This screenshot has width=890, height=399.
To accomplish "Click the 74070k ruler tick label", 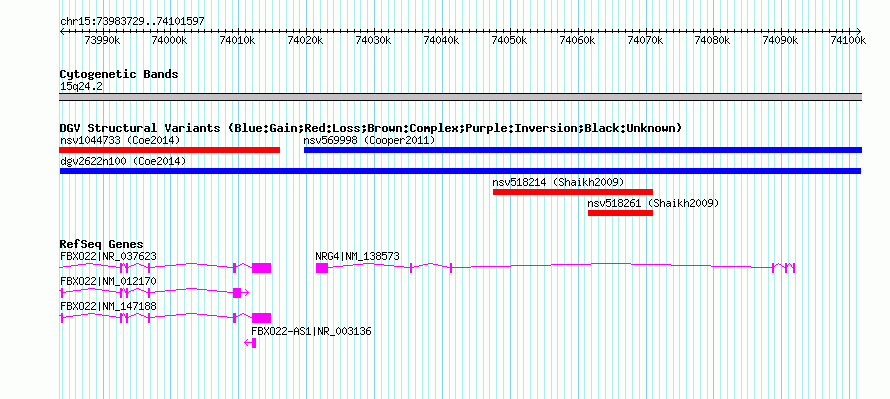I will tap(645, 41).
